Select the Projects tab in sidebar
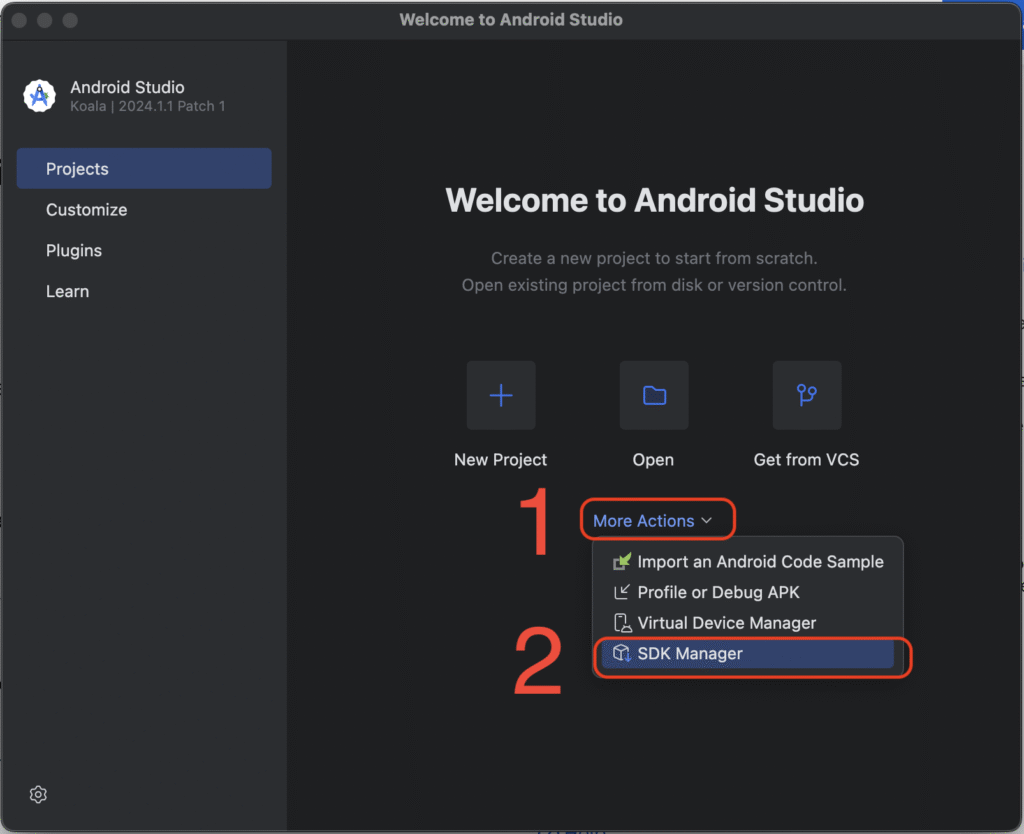 coord(144,168)
